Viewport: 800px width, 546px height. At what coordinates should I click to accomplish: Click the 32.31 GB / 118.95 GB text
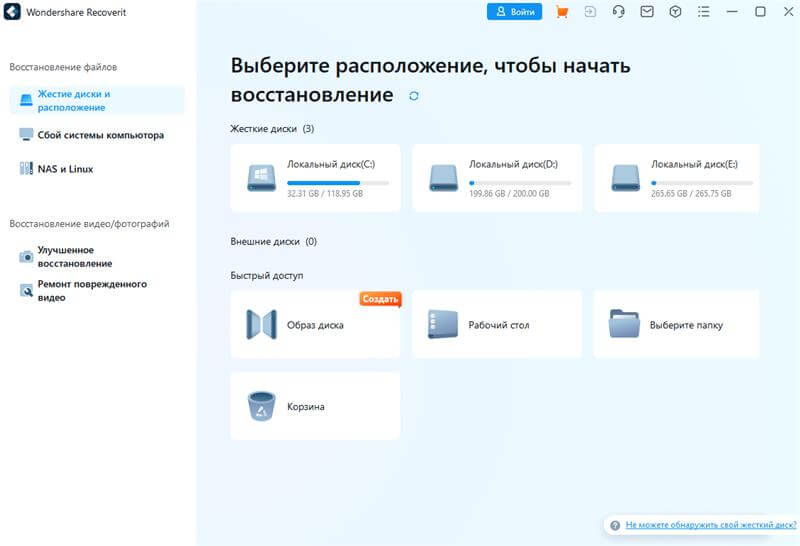[325, 194]
